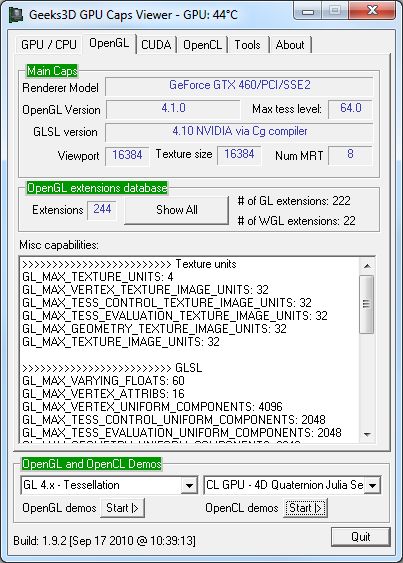Click the Main Caps group label

click(x=52, y=71)
